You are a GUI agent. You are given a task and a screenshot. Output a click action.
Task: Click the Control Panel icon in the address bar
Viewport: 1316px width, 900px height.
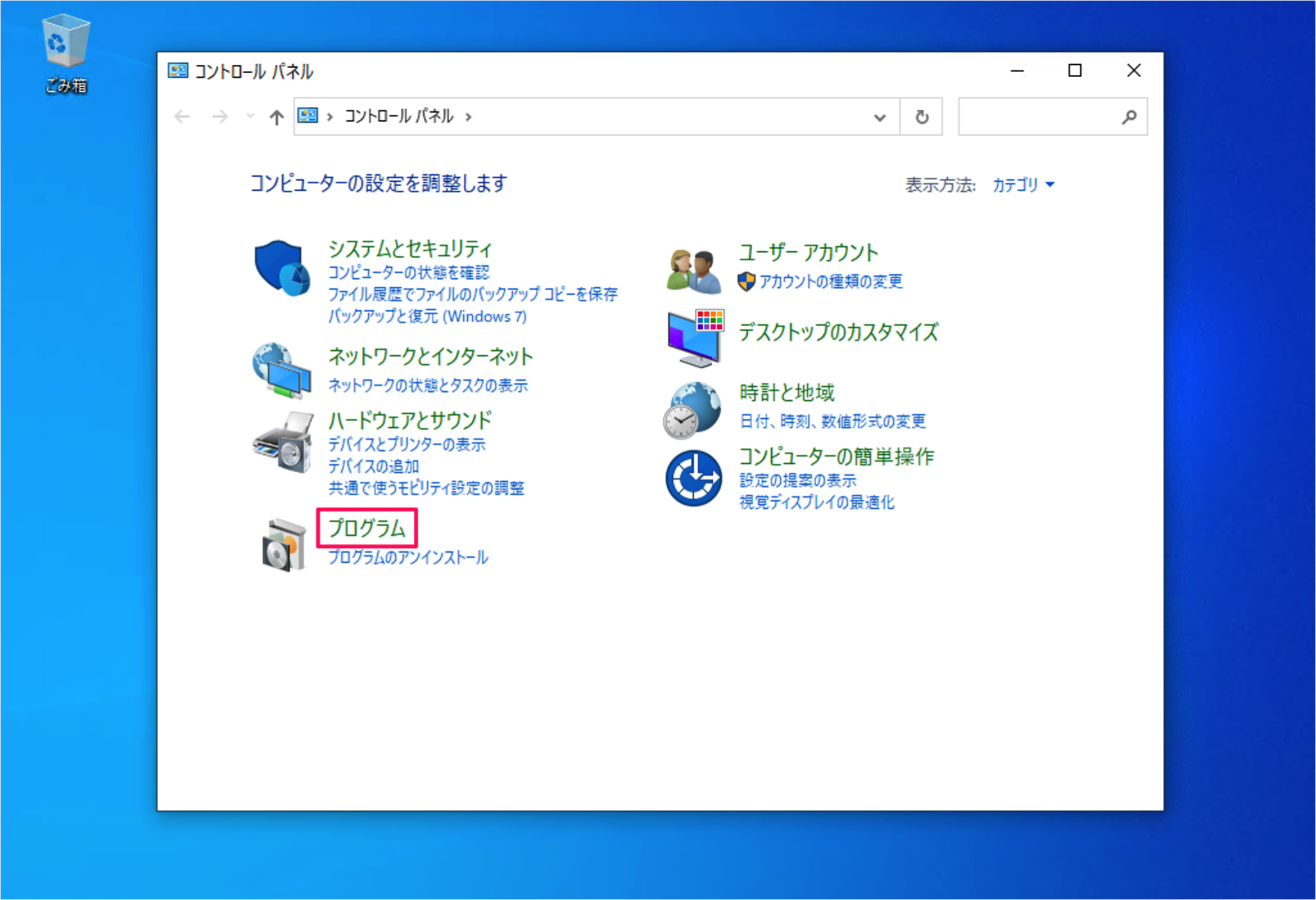point(307,116)
